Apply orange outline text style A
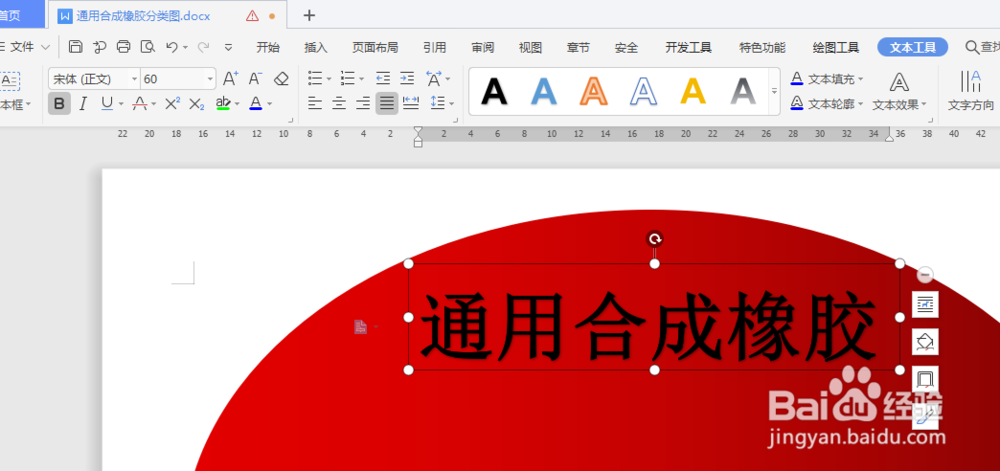The height and width of the screenshot is (471, 1000). click(593, 91)
